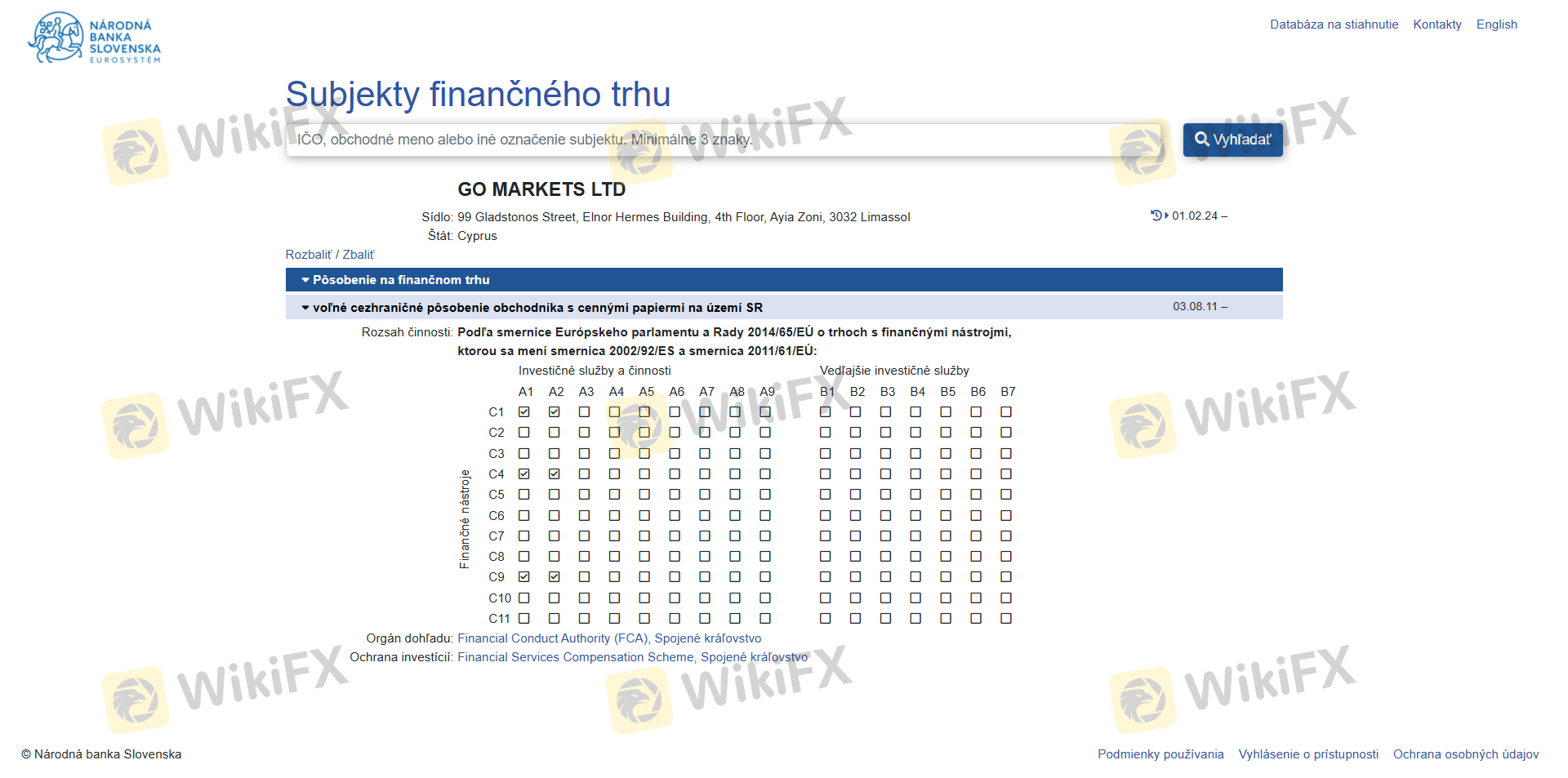
Task: Click Zbaliť to collapse all sections
Action: (359, 255)
